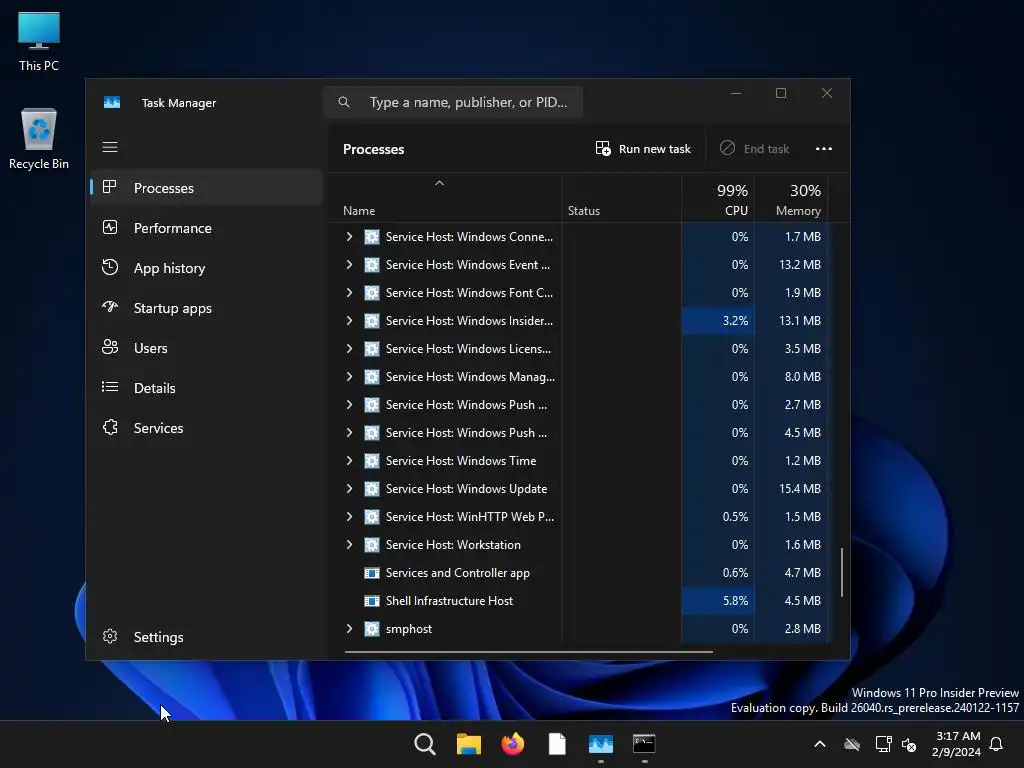Select the Shell Infrastructure Host process name

coord(449,601)
